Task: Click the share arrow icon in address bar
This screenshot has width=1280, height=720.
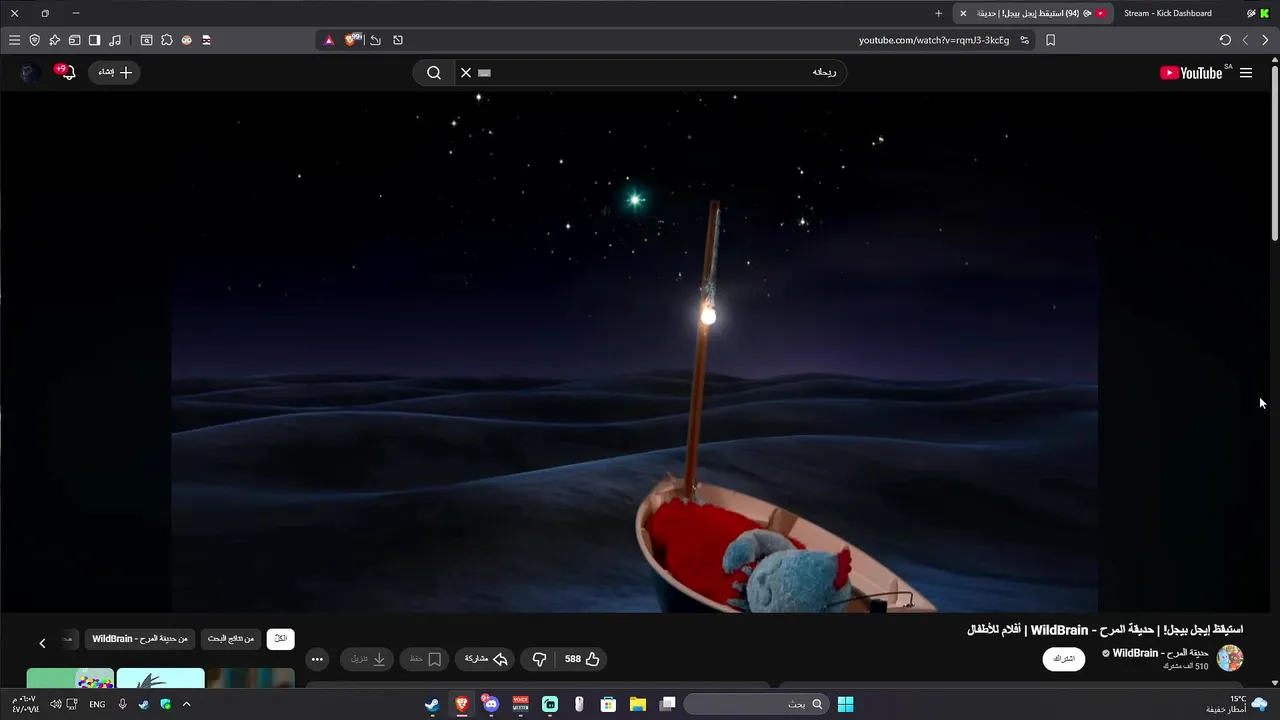Action: [x=375, y=40]
